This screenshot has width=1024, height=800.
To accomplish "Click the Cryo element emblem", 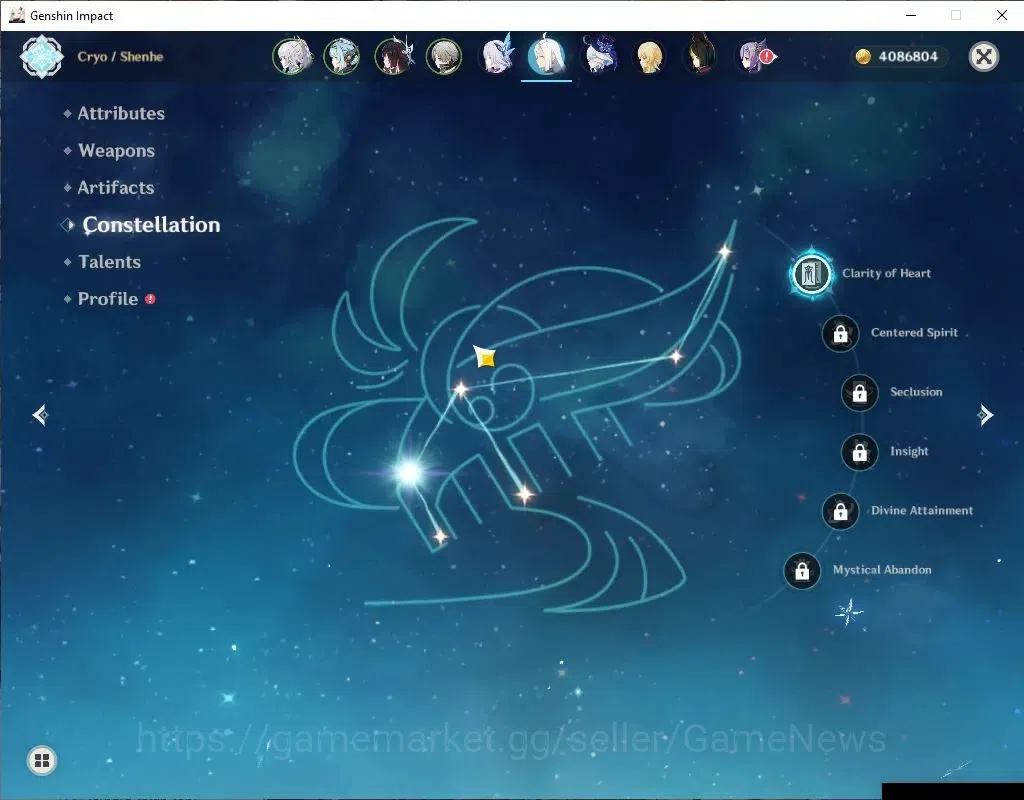I will [42, 57].
